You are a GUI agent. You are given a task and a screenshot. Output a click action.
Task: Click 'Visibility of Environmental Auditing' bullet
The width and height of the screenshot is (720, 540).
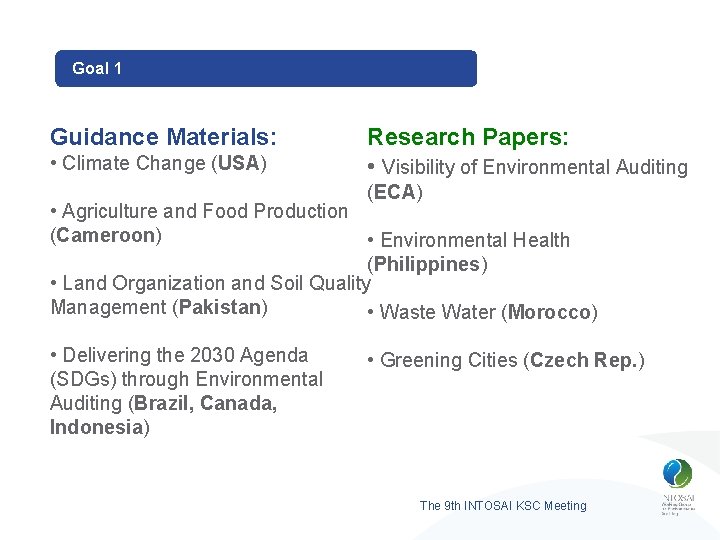(528, 167)
